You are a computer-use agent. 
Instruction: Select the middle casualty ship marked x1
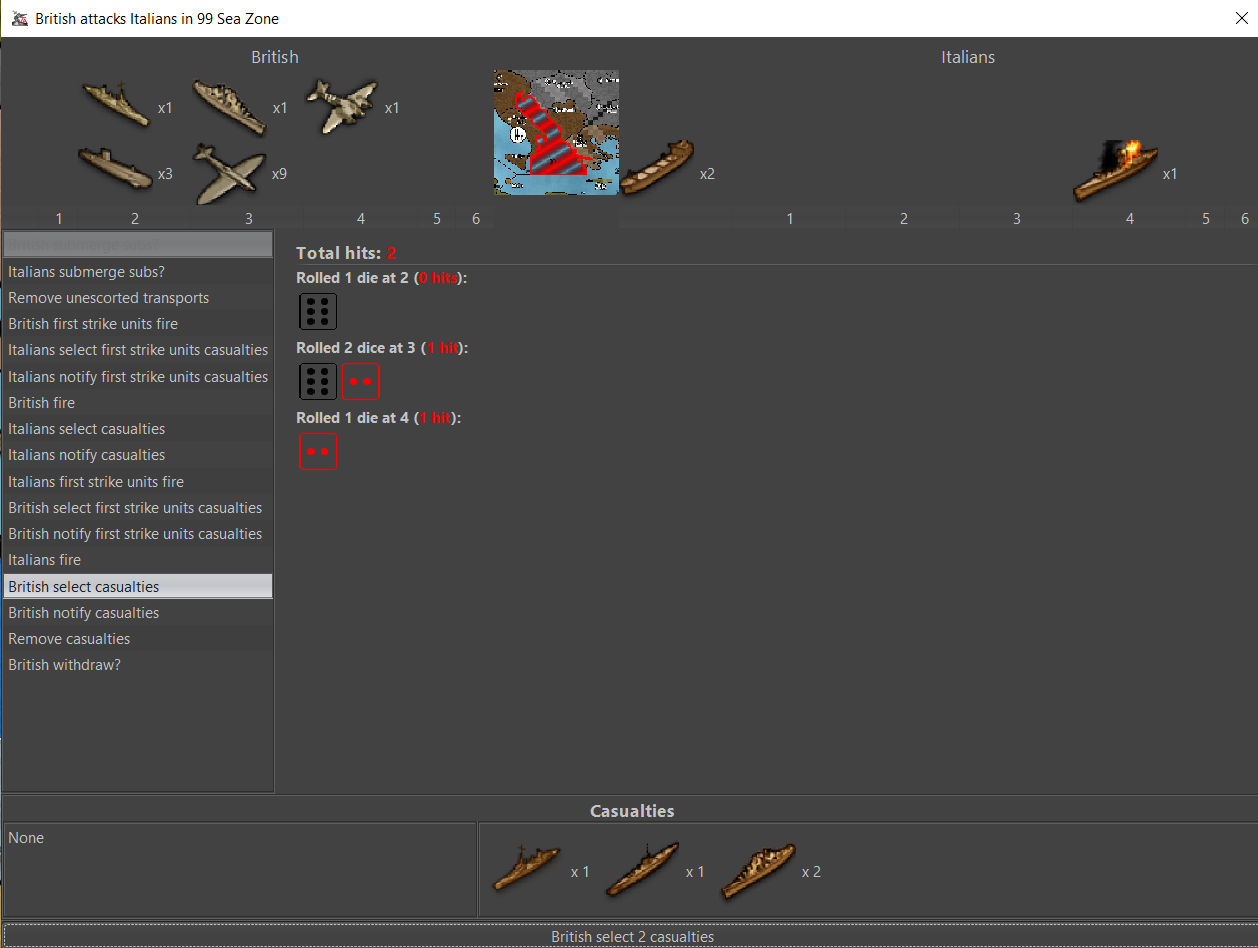tap(641, 870)
